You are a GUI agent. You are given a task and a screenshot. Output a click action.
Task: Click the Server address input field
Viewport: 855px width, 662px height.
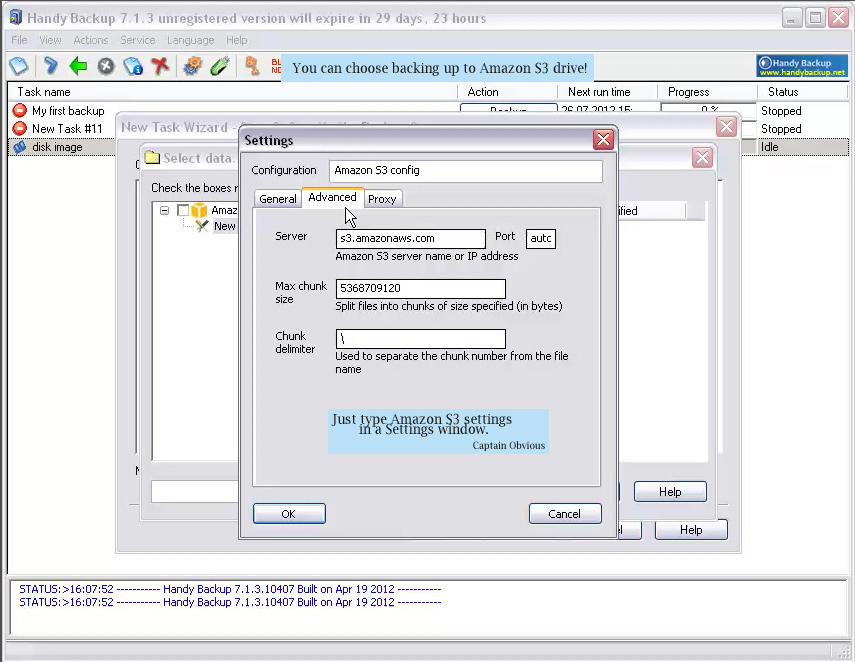pyautogui.click(x=410, y=239)
